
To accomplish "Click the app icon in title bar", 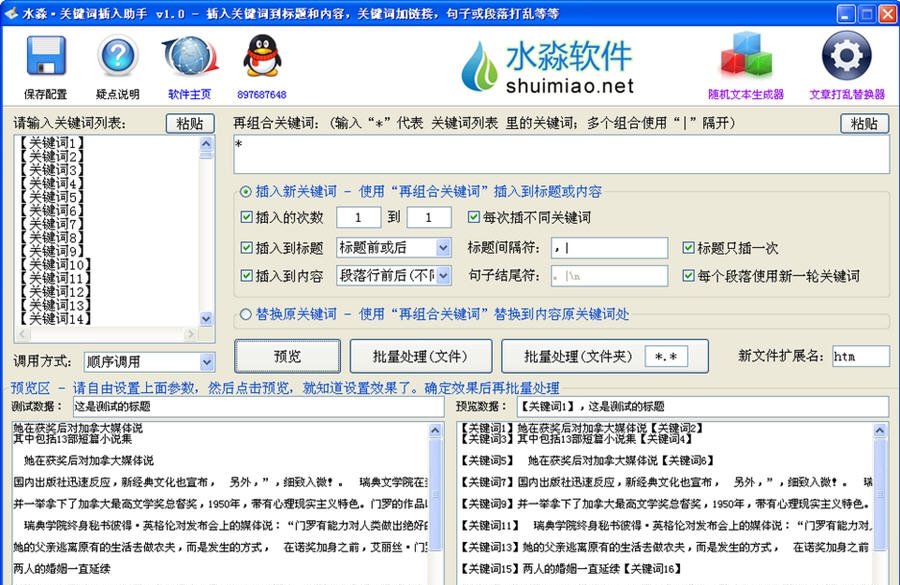I will pos(11,13).
